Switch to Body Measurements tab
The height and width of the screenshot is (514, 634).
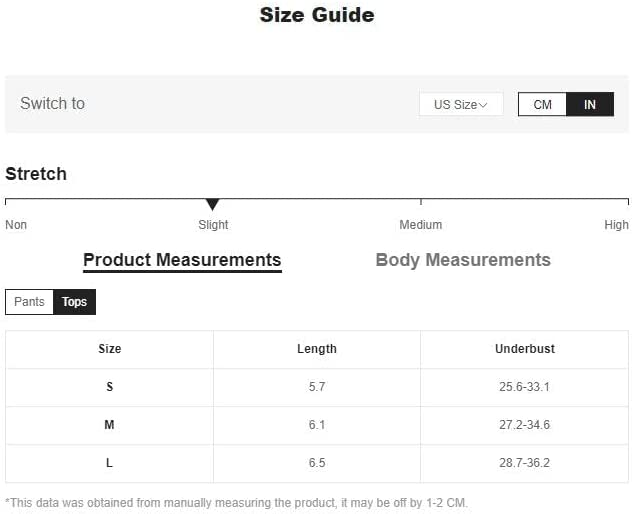(463, 260)
